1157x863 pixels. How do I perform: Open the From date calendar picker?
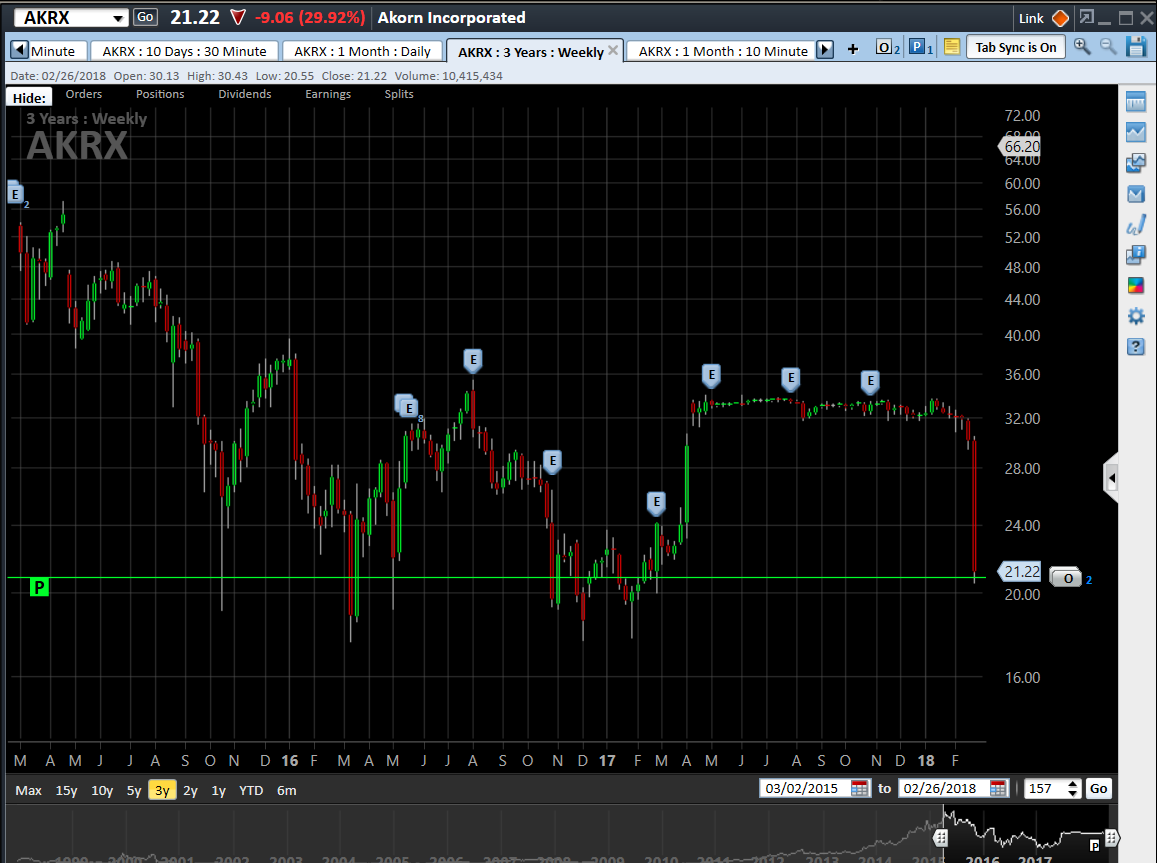(860, 789)
